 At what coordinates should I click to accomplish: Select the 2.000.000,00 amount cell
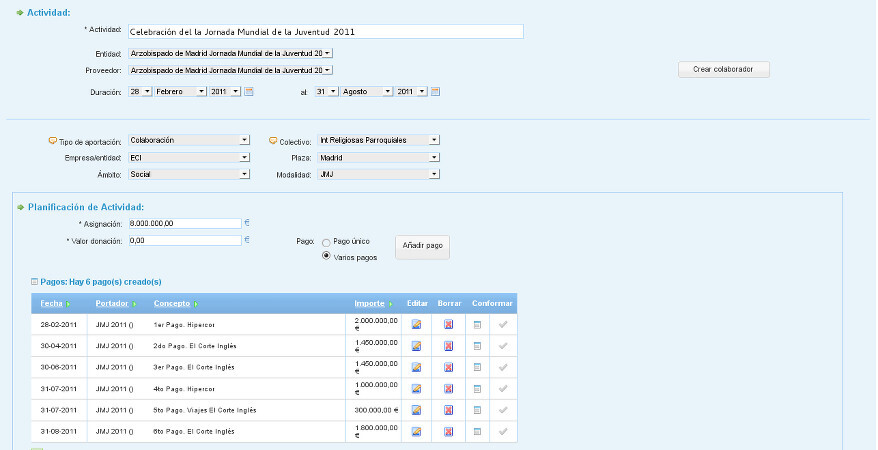tap(373, 325)
